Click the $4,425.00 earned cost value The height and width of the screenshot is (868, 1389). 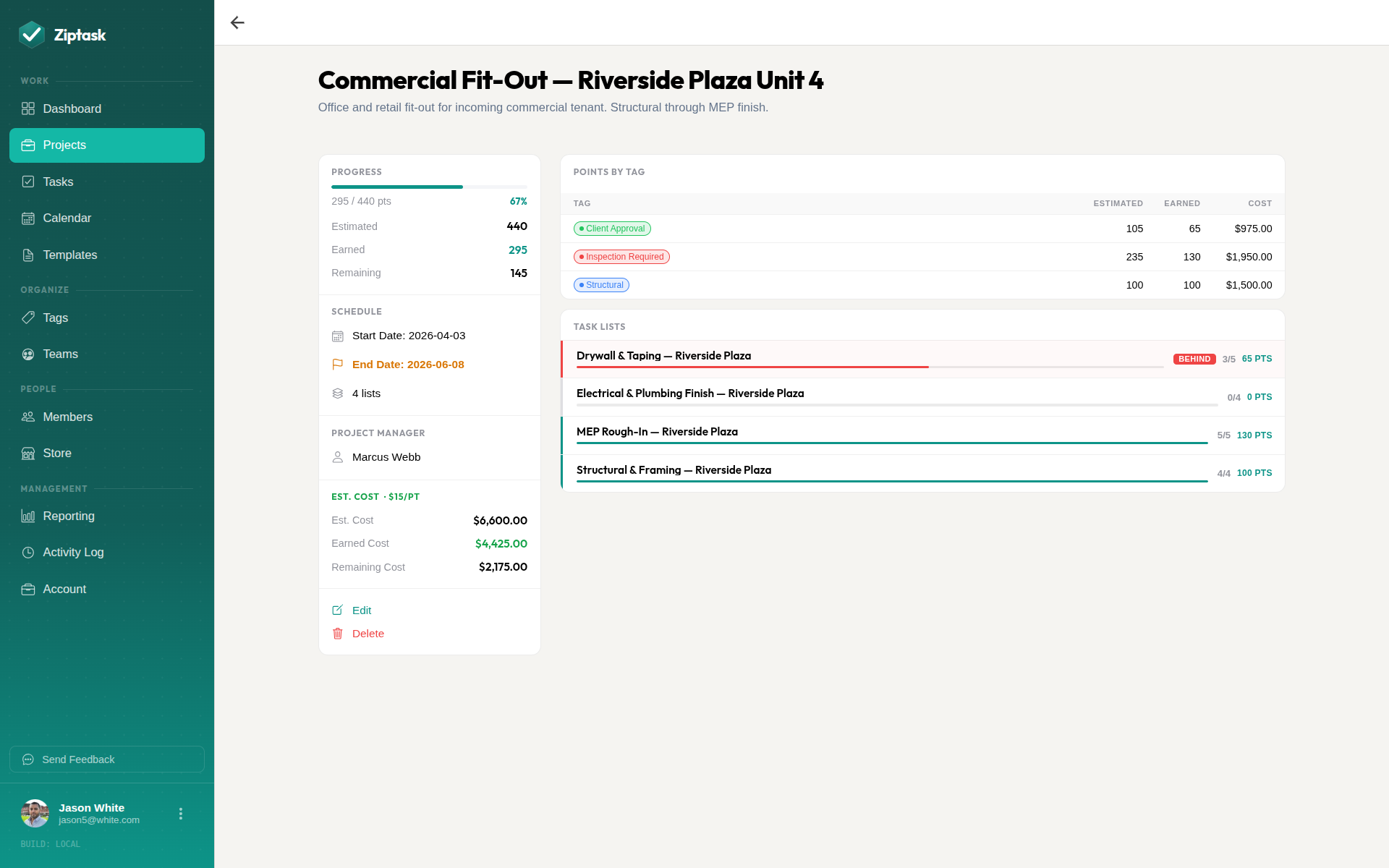coord(501,544)
